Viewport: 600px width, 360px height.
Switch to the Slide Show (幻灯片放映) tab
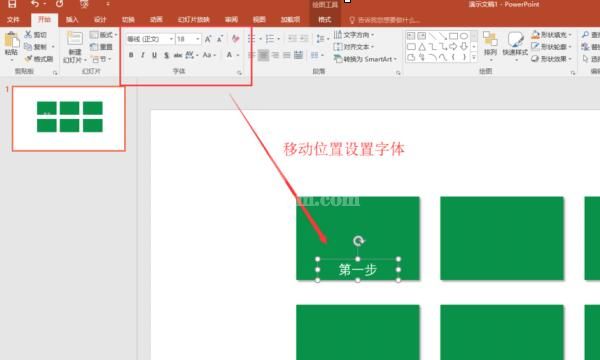click(193, 20)
